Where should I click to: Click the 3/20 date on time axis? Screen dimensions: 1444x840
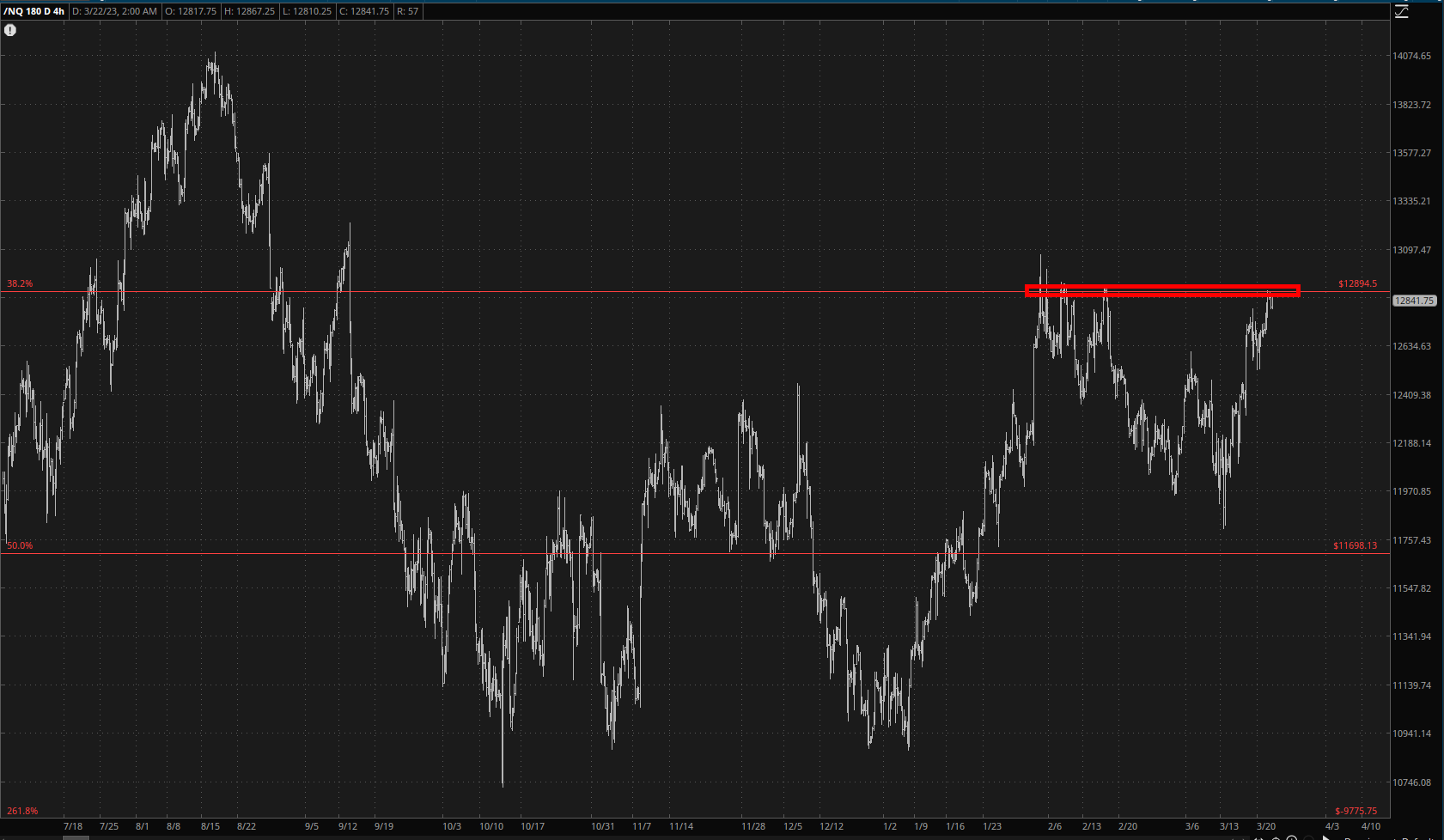click(1265, 826)
